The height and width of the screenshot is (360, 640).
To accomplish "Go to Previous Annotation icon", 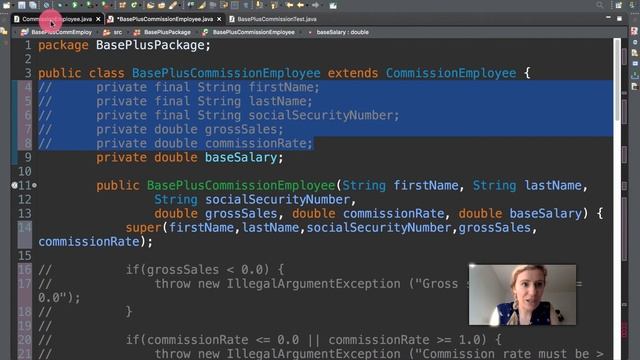I will point(274,5).
